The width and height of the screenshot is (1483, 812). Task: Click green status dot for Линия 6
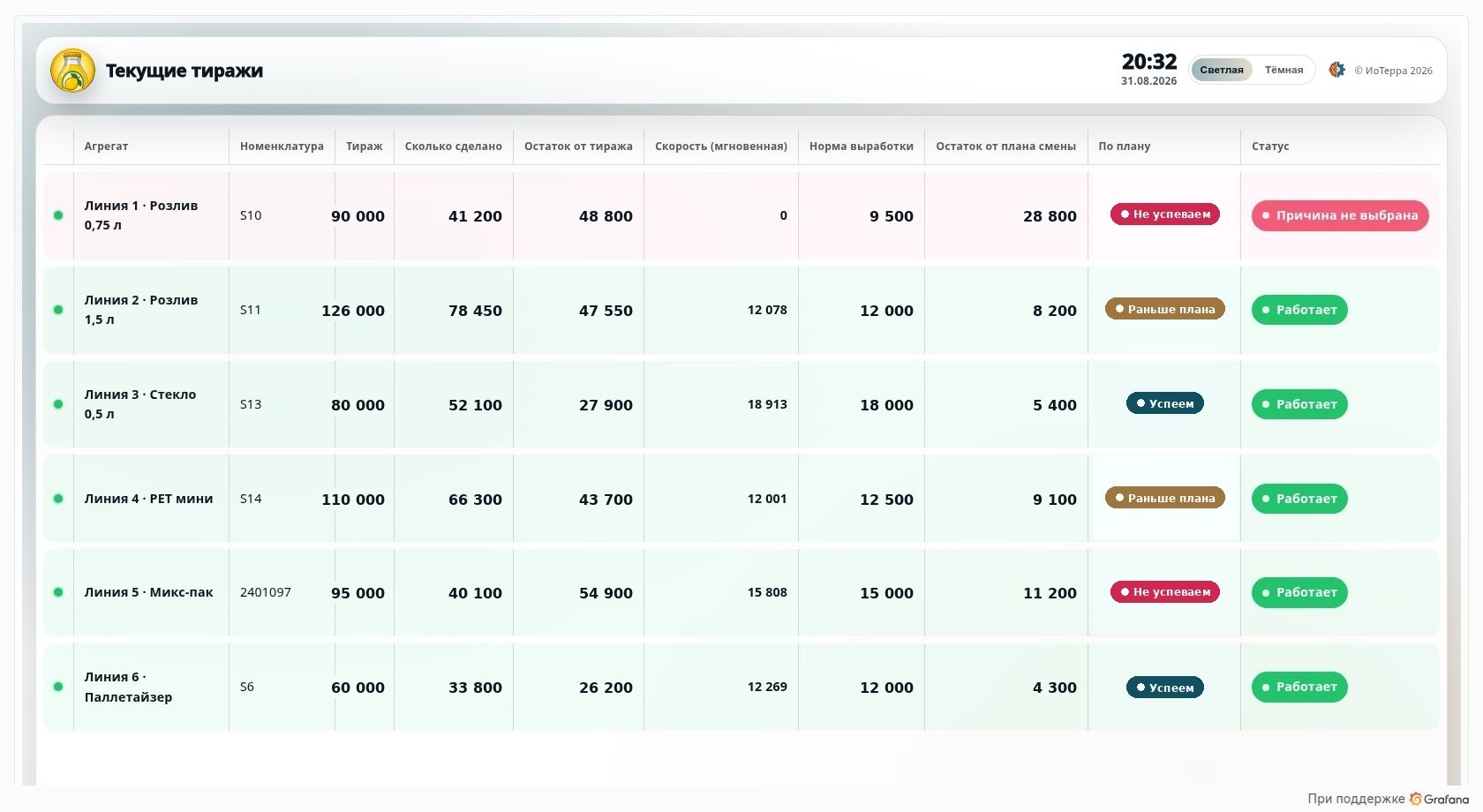pyautogui.click(x=58, y=687)
